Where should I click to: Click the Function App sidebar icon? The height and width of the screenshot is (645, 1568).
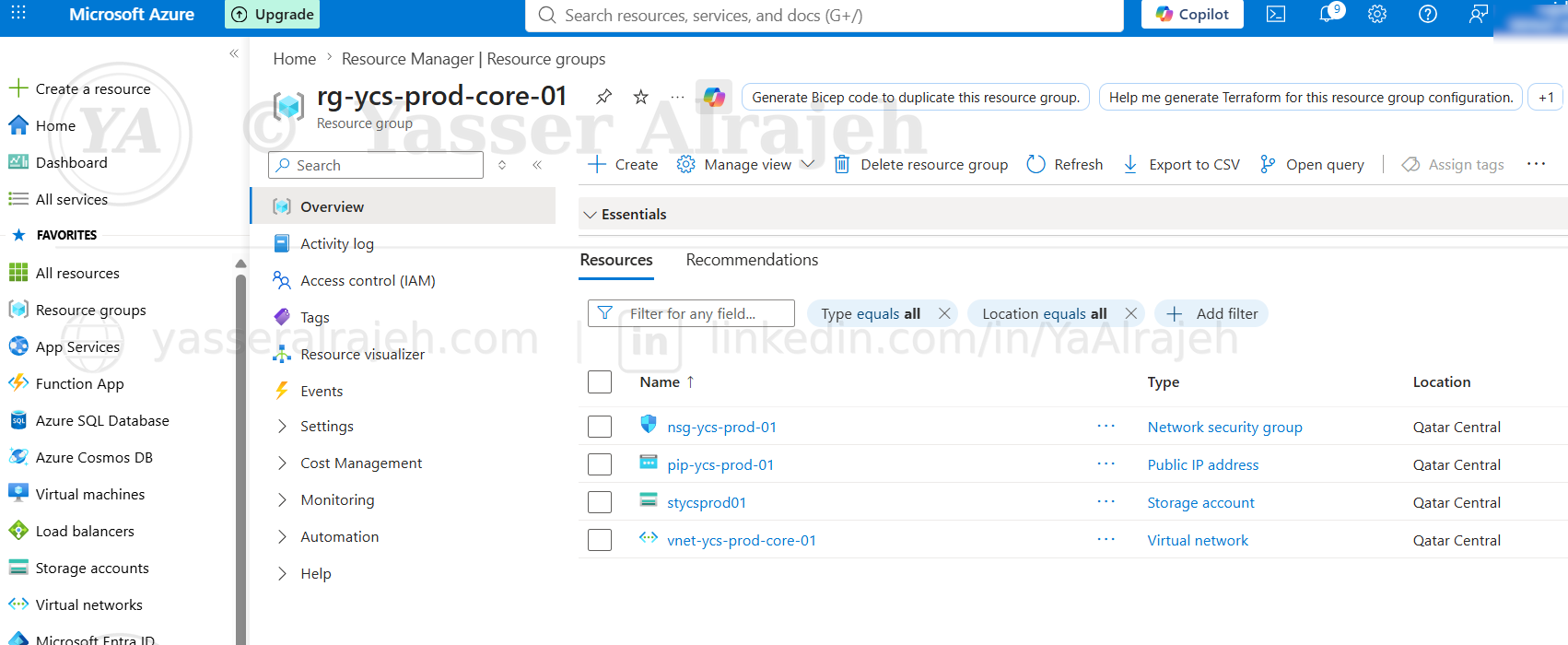coord(18,382)
